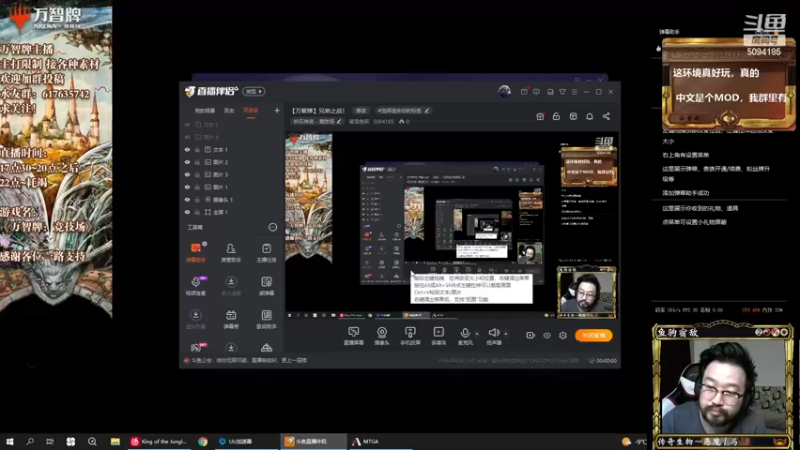
Task: Click the unlock padlock icon in room toolbar
Action: 556,116
